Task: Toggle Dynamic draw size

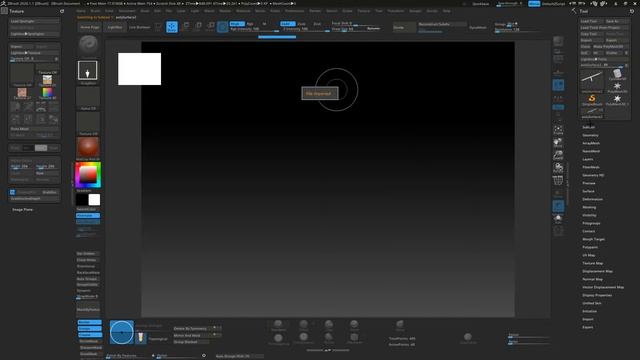Action: click(x=373, y=29)
